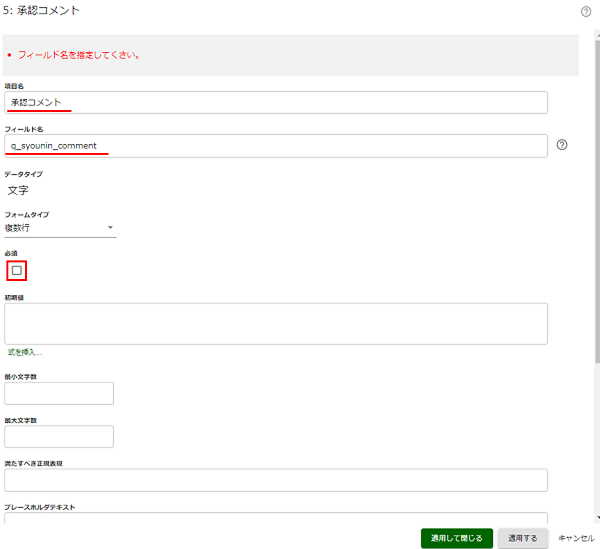Click the 式を挿入... link
Screen dimensions: 600x549
tap(25, 353)
